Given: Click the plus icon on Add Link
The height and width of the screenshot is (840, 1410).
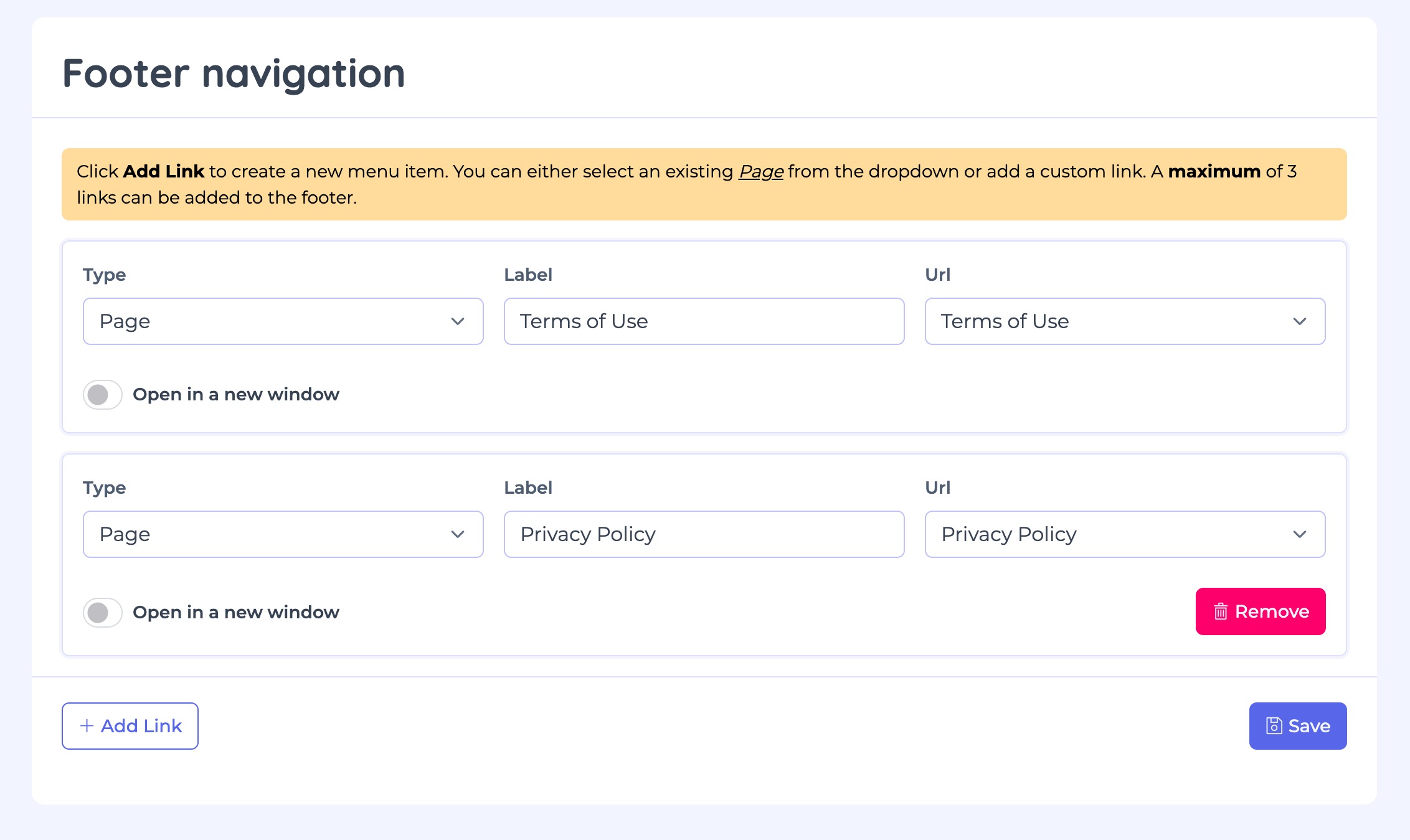Looking at the screenshot, I should pyautogui.click(x=87, y=726).
